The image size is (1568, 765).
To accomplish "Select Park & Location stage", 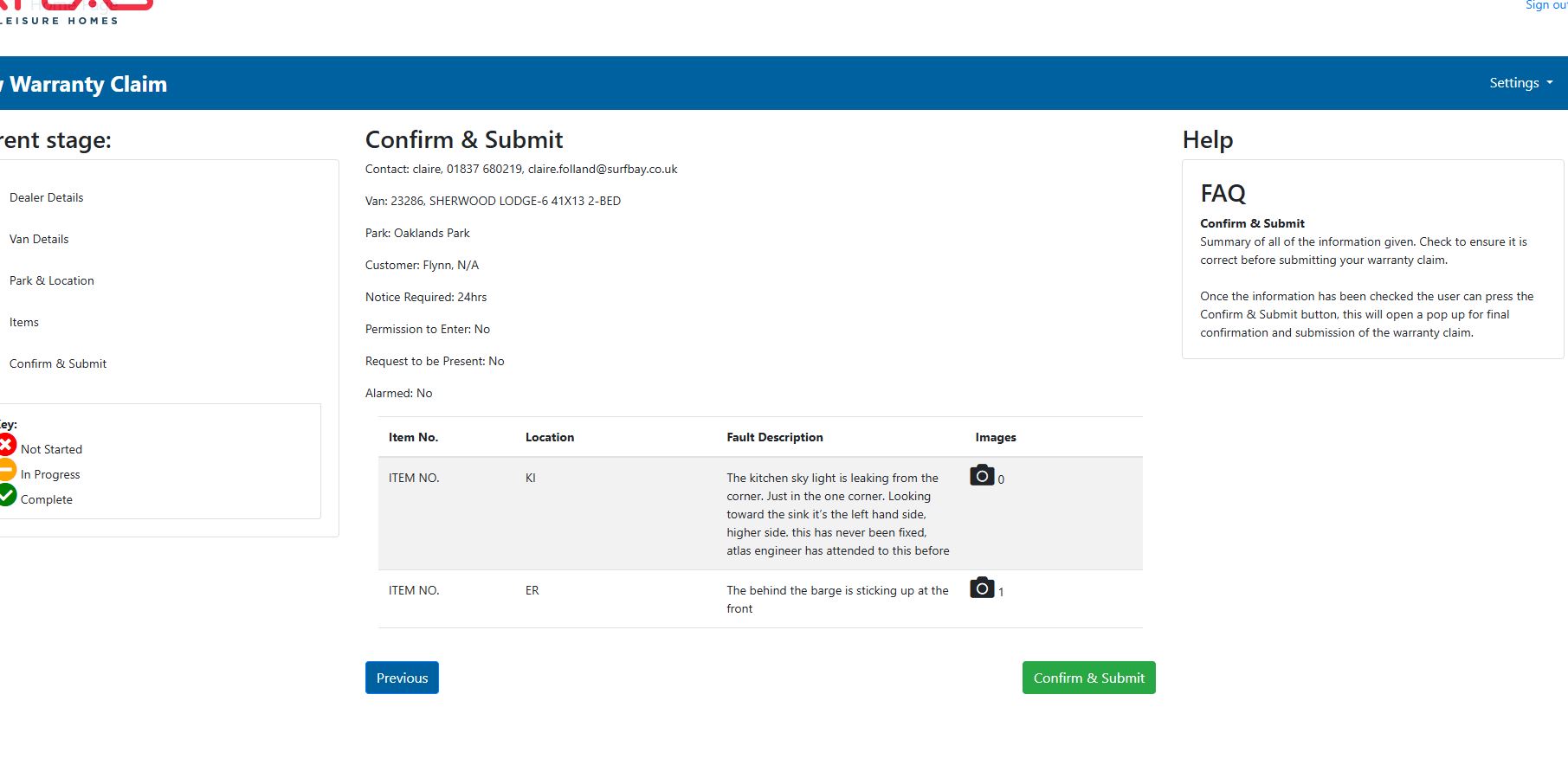I will pos(52,280).
